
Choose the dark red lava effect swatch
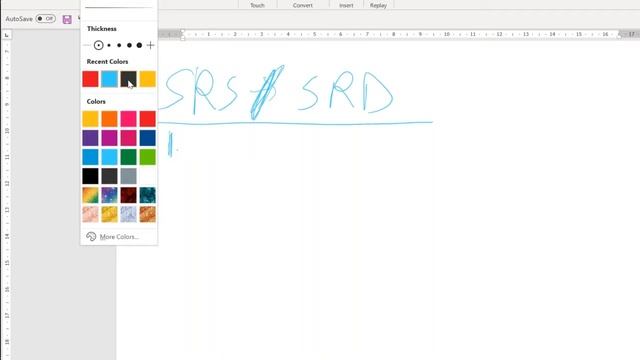(129, 195)
